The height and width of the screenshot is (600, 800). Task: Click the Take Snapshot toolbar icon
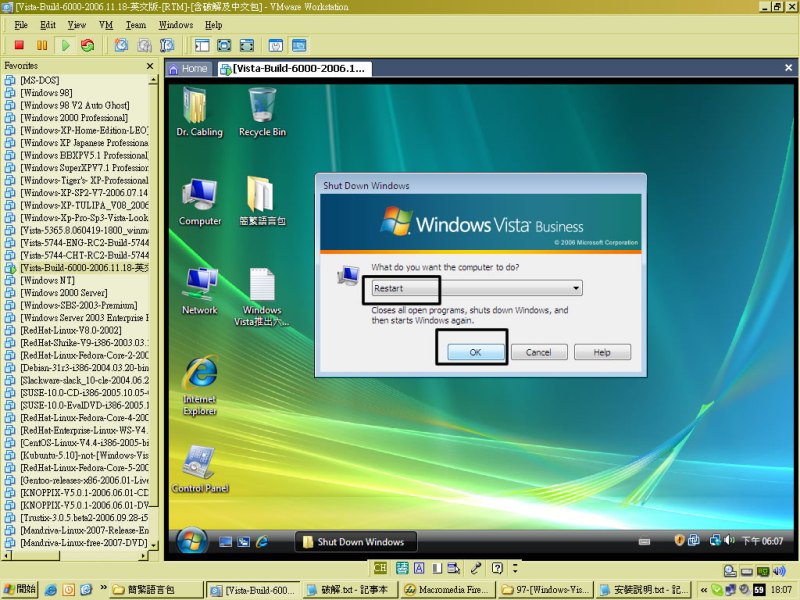121,45
